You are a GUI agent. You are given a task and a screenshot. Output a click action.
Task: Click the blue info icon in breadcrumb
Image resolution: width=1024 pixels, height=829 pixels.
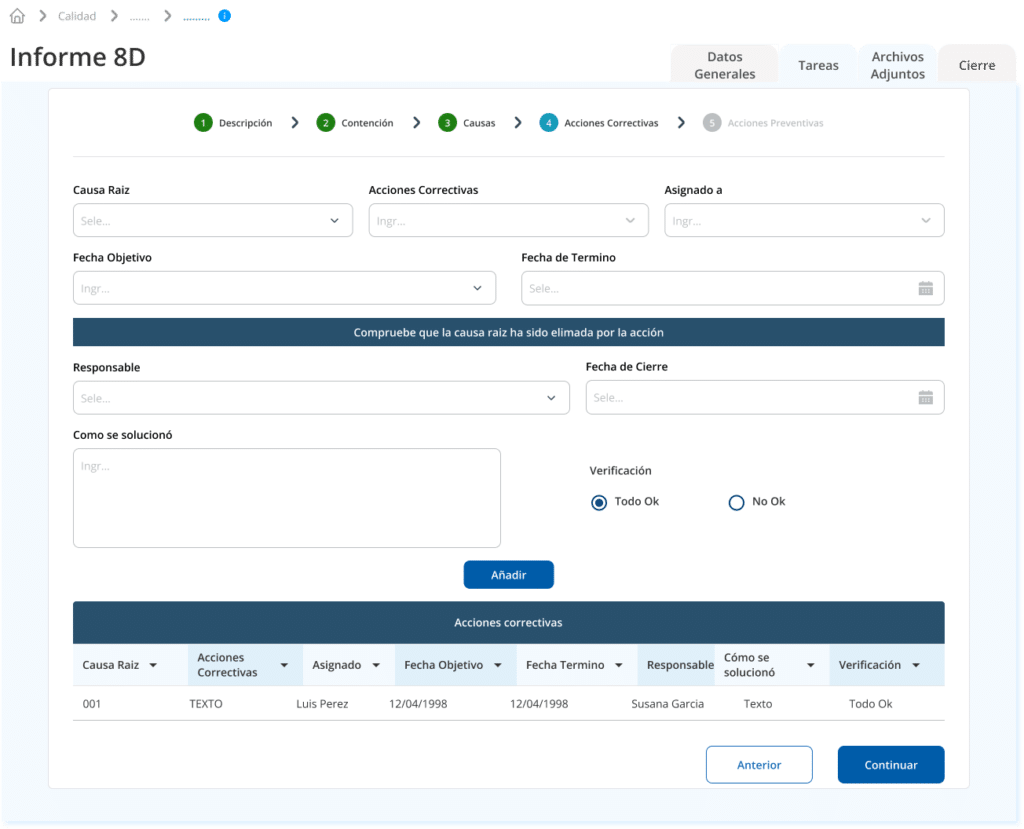[224, 16]
